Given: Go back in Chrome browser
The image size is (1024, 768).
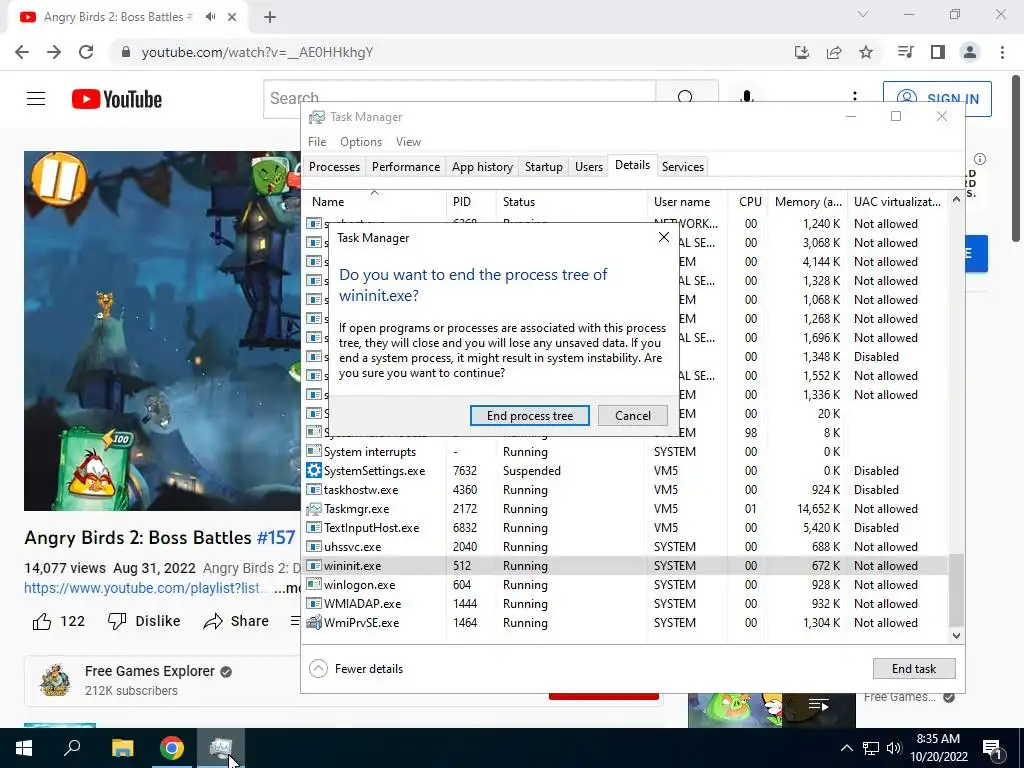Looking at the screenshot, I should [x=22, y=52].
